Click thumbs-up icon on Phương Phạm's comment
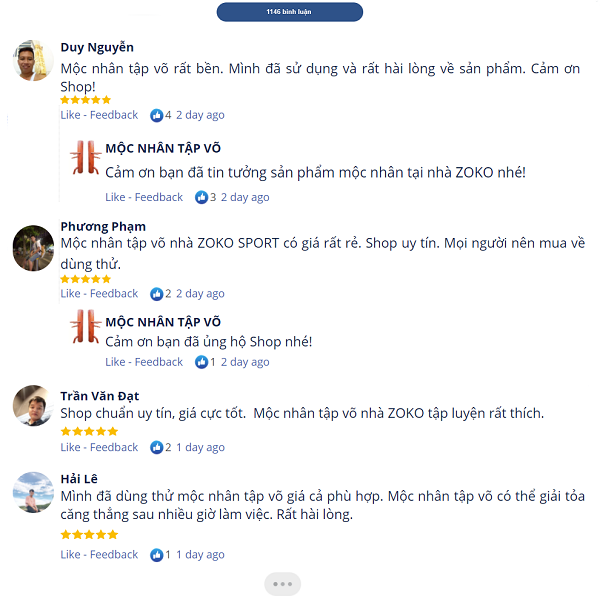 156,294
